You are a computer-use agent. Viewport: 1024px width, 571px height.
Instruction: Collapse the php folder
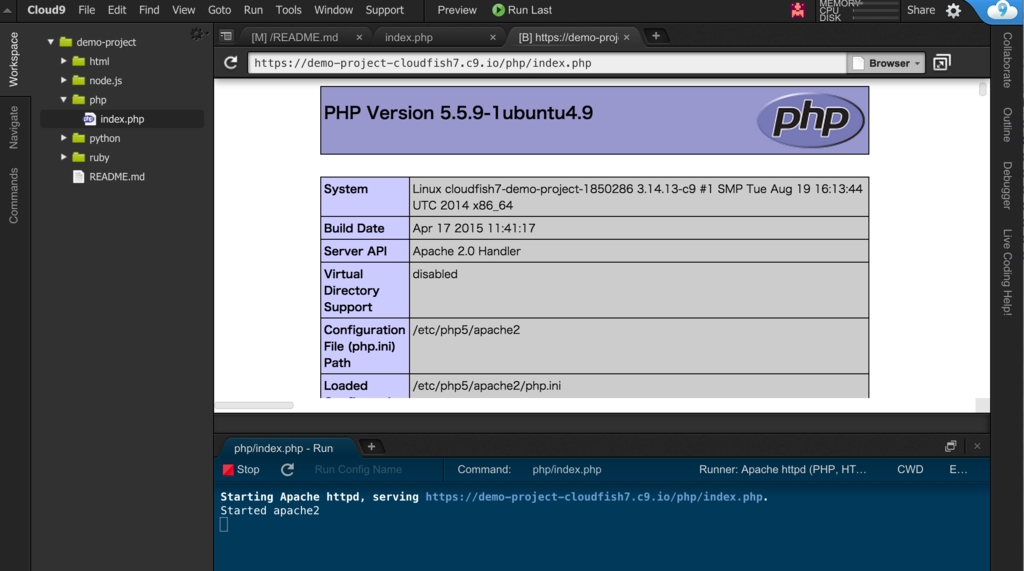point(63,99)
